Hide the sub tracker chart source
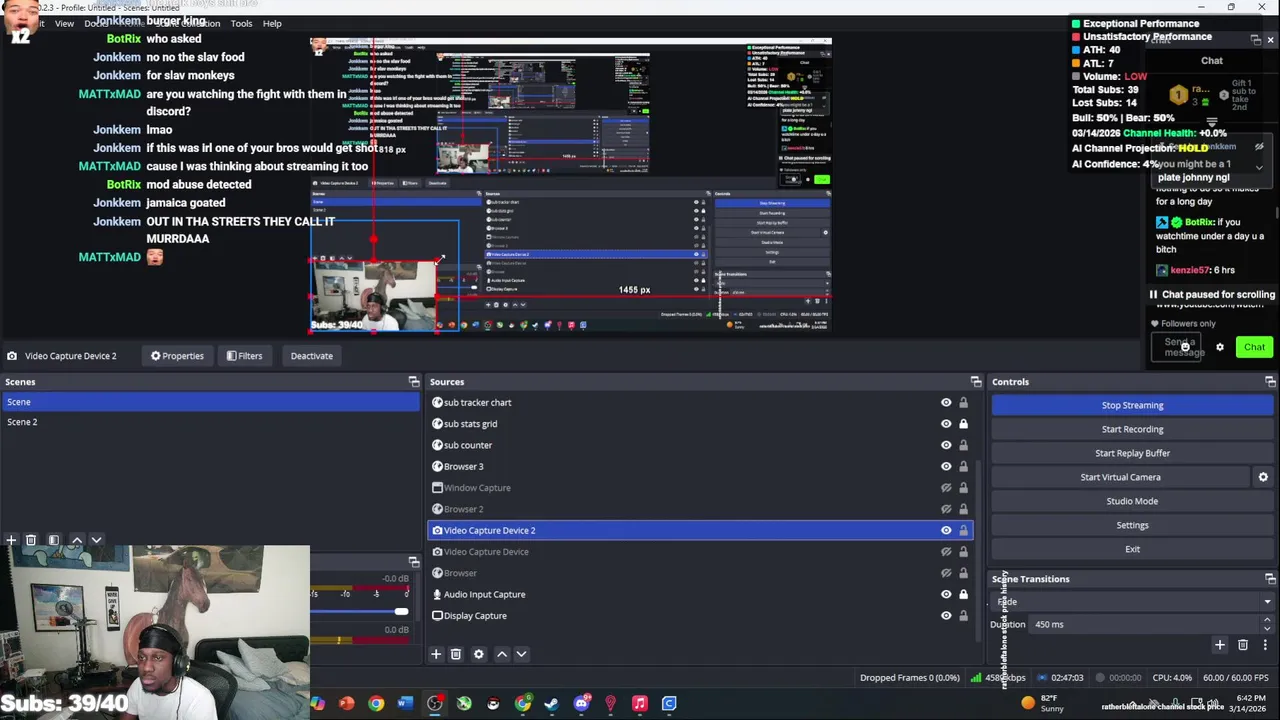This screenshot has height=720, width=1280. point(946,403)
